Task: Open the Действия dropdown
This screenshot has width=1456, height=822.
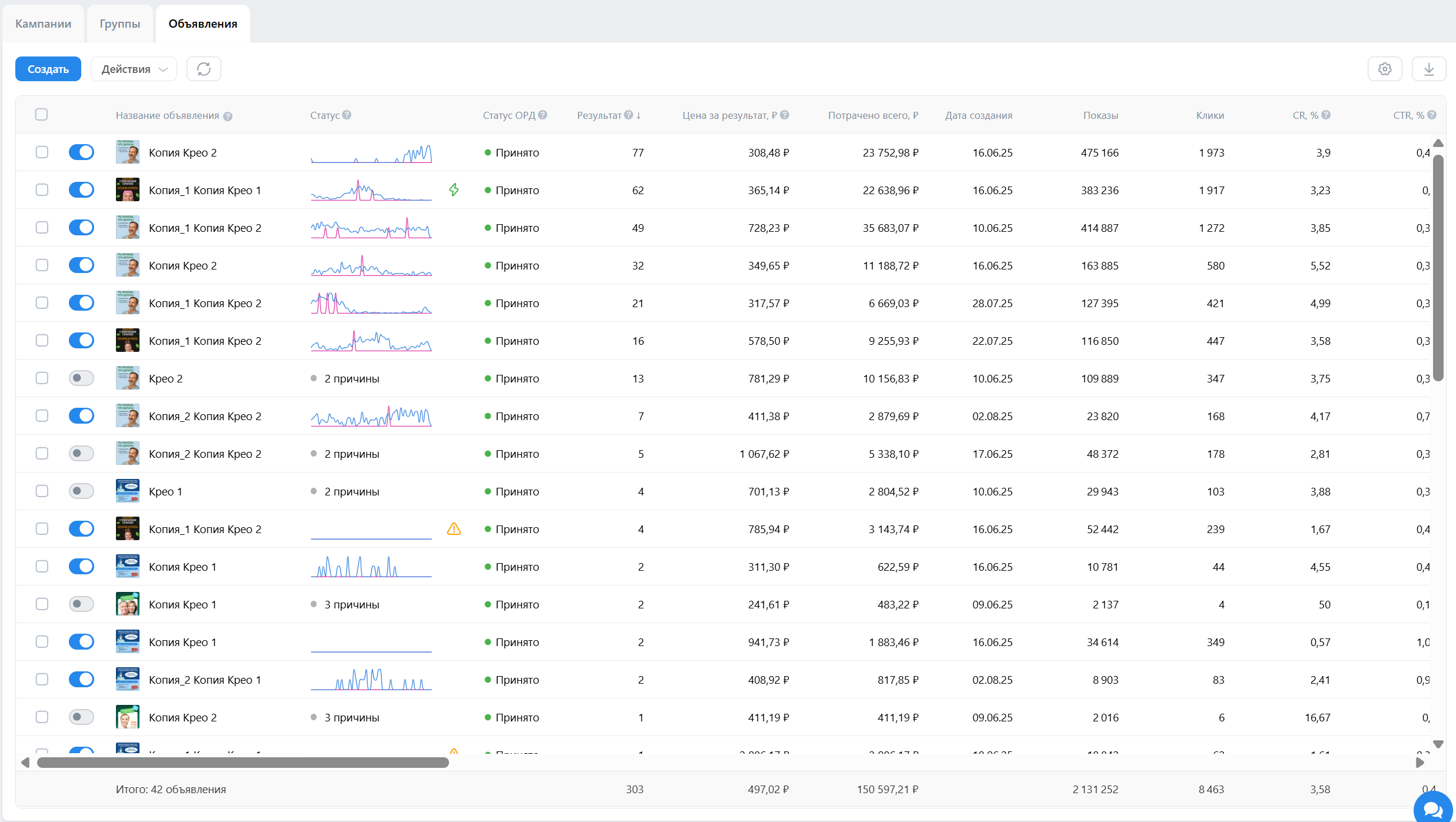Action: pyautogui.click(x=134, y=69)
